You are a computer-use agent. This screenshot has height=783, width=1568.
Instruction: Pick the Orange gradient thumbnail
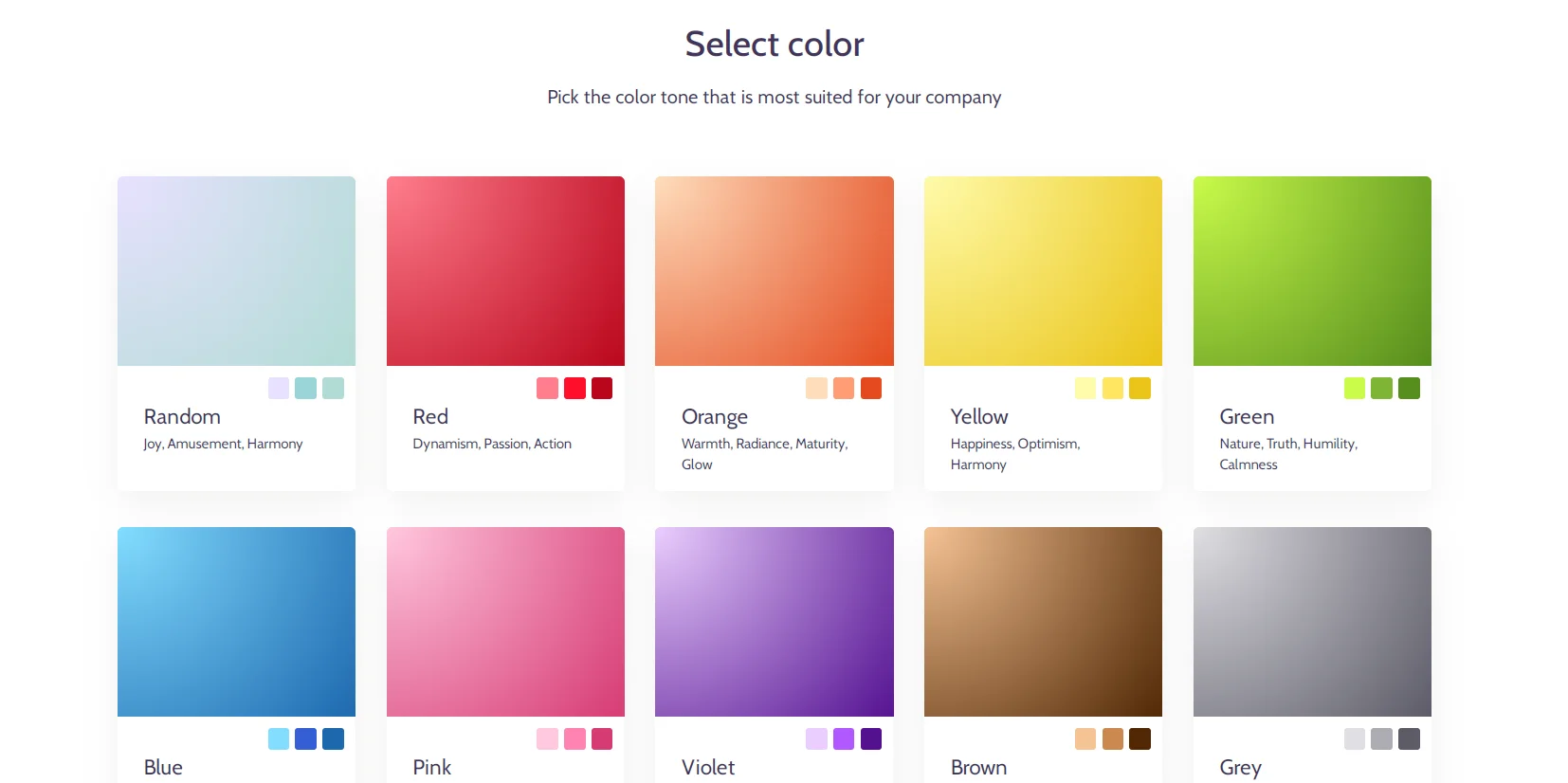point(774,271)
